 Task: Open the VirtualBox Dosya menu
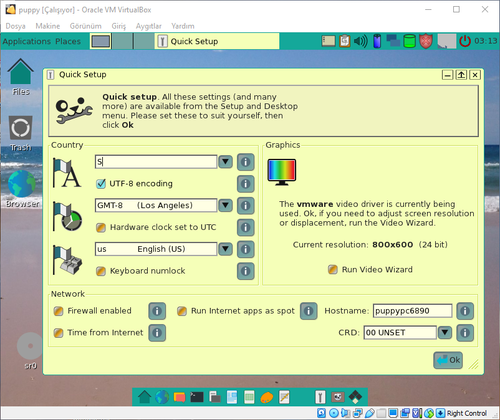(x=15, y=26)
